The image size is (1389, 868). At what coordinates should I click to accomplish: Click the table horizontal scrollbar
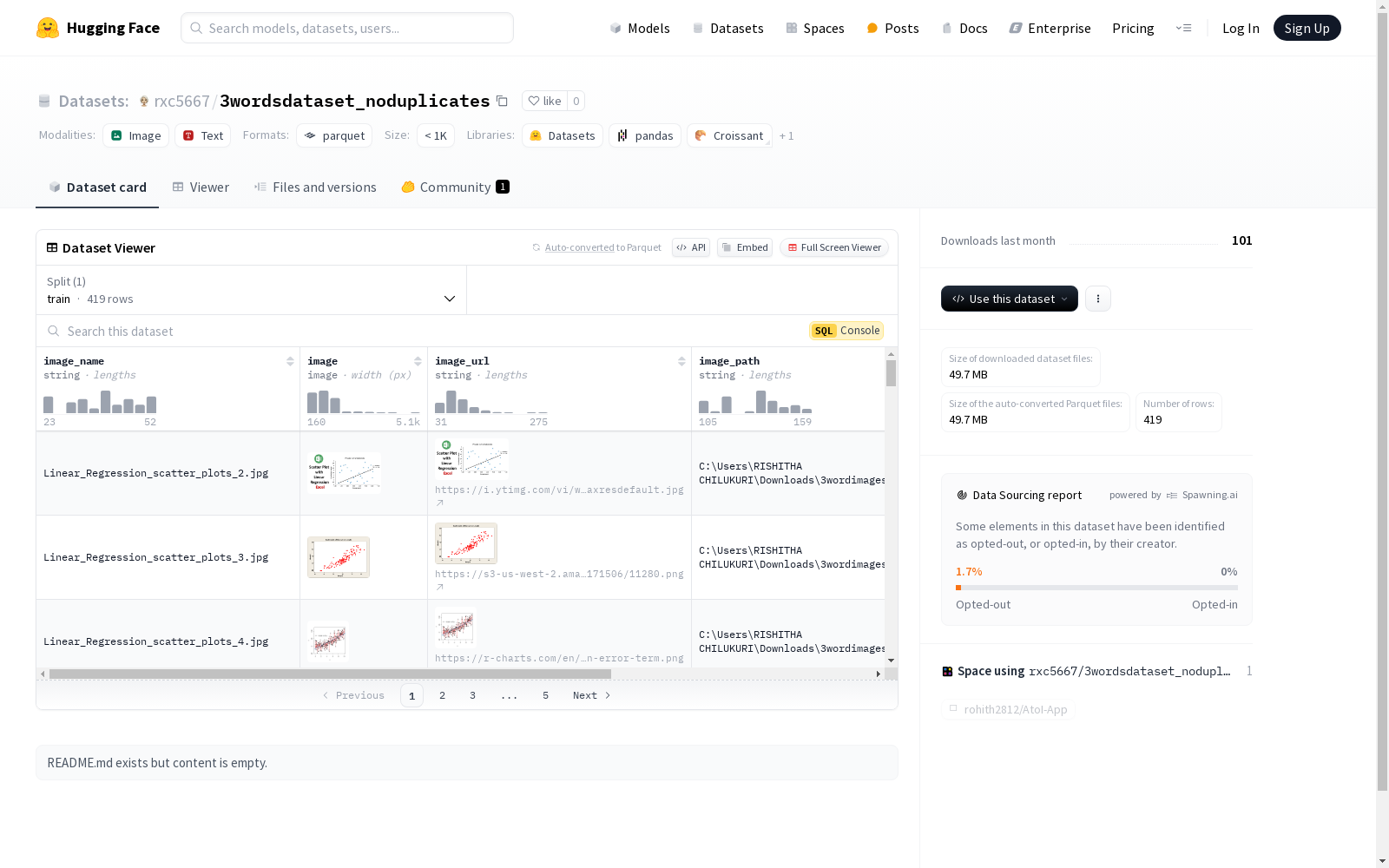(x=330, y=674)
